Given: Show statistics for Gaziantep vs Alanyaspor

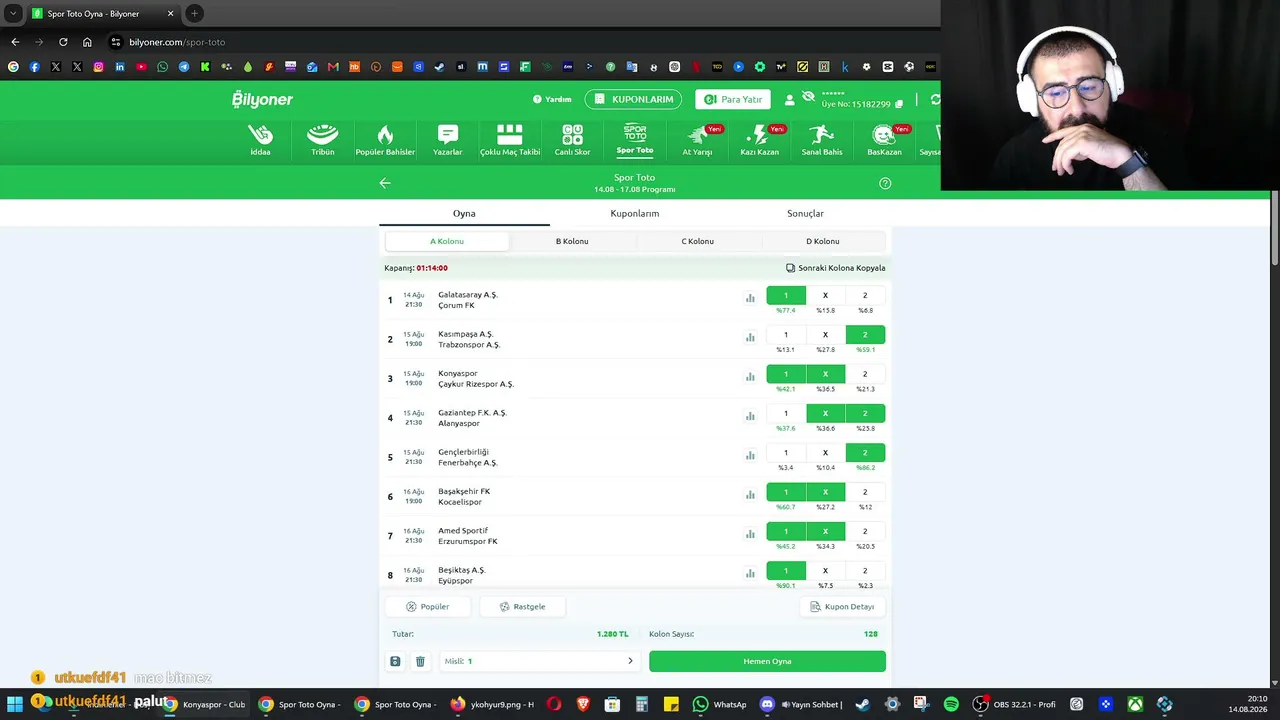Looking at the screenshot, I should (x=750, y=416).
